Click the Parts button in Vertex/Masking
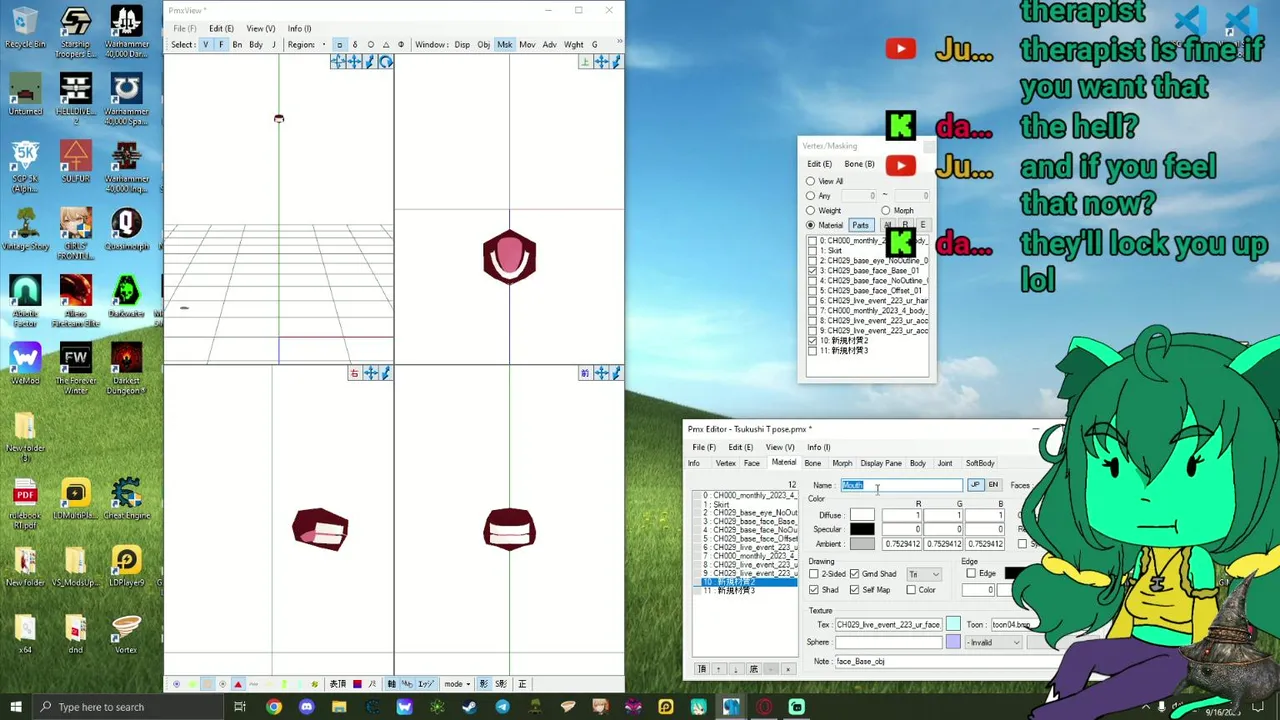 [x=860, y=225]
